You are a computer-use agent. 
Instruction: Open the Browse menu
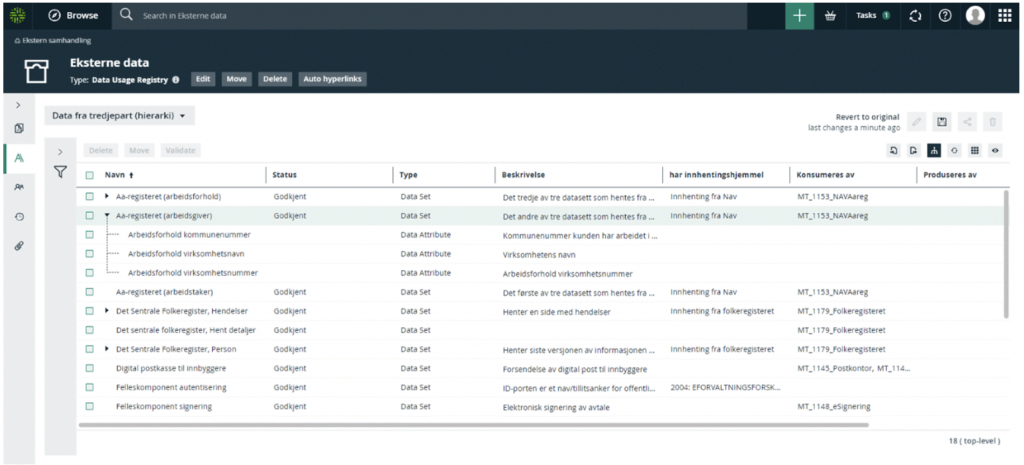click(x=75, y=16)
